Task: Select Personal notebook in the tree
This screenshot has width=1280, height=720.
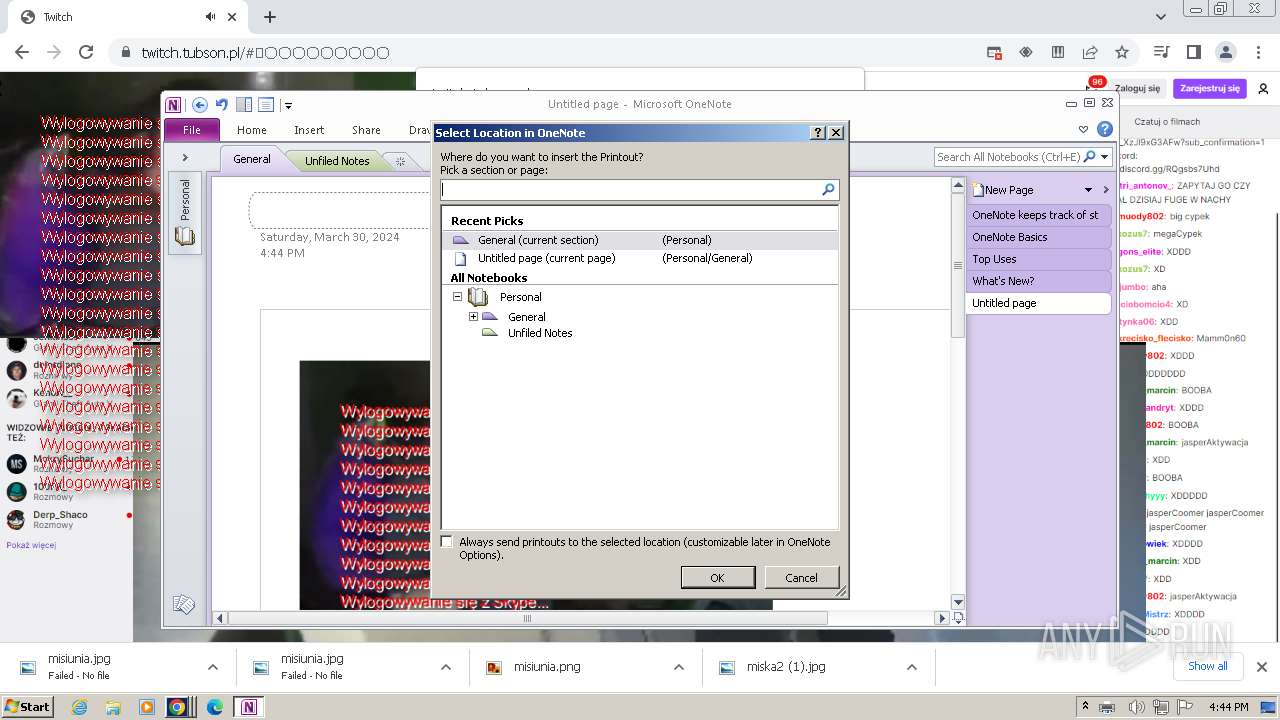Action: [520, 297]
